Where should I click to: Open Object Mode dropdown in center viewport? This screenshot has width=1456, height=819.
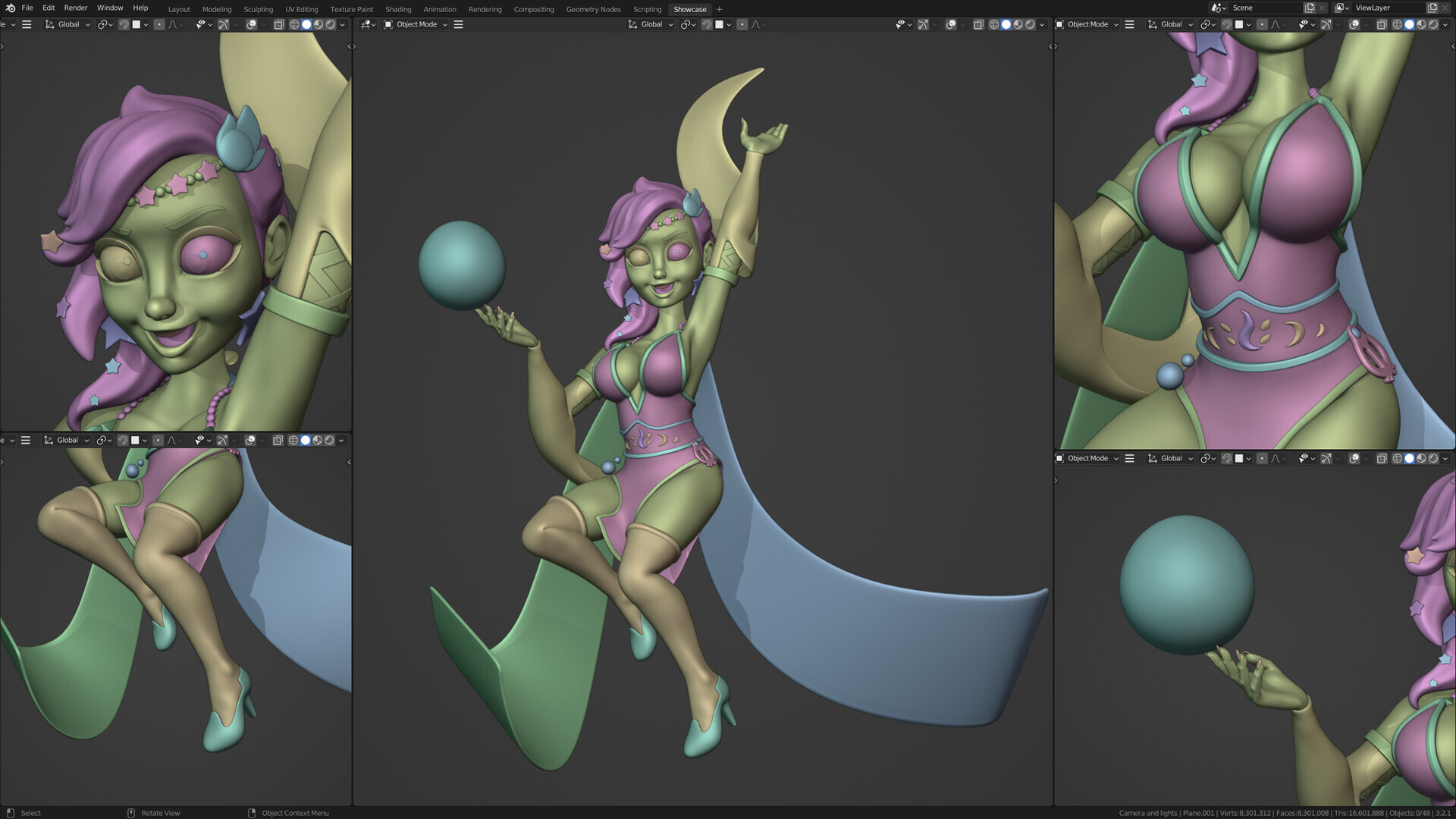416,24
